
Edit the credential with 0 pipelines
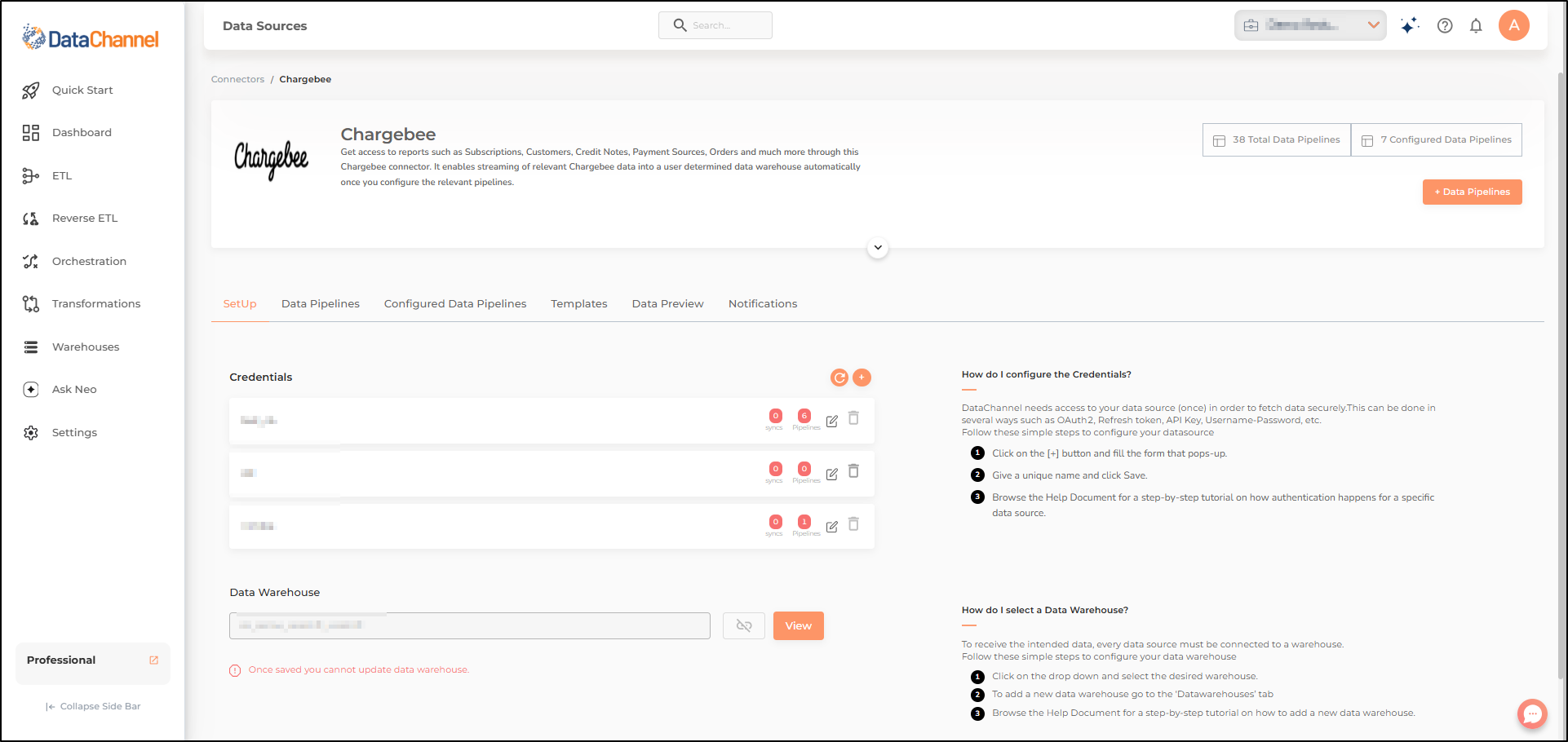[x=832, y=475]
